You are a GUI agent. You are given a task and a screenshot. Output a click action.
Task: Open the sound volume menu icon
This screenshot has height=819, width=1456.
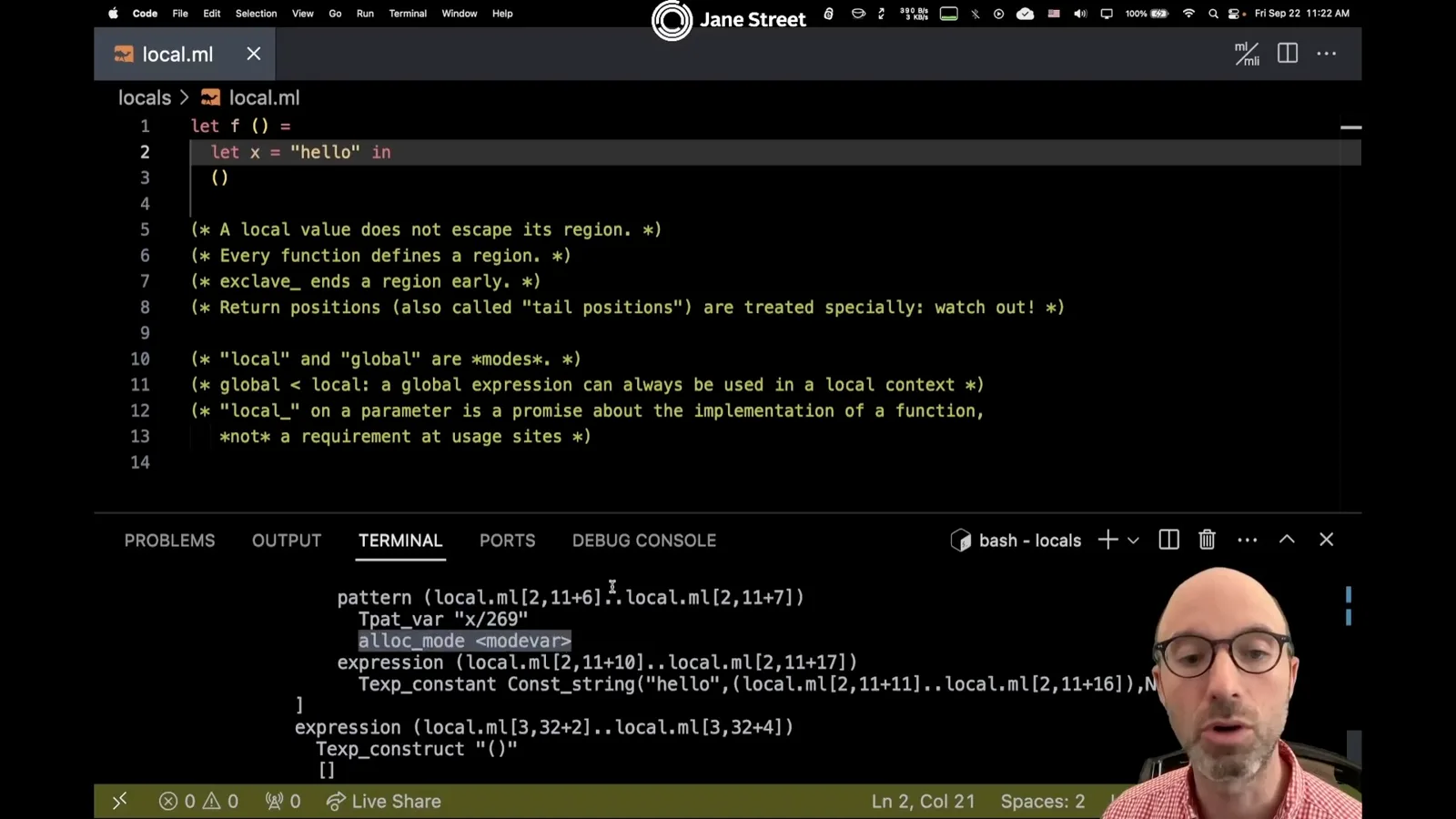click(1080, 14)
